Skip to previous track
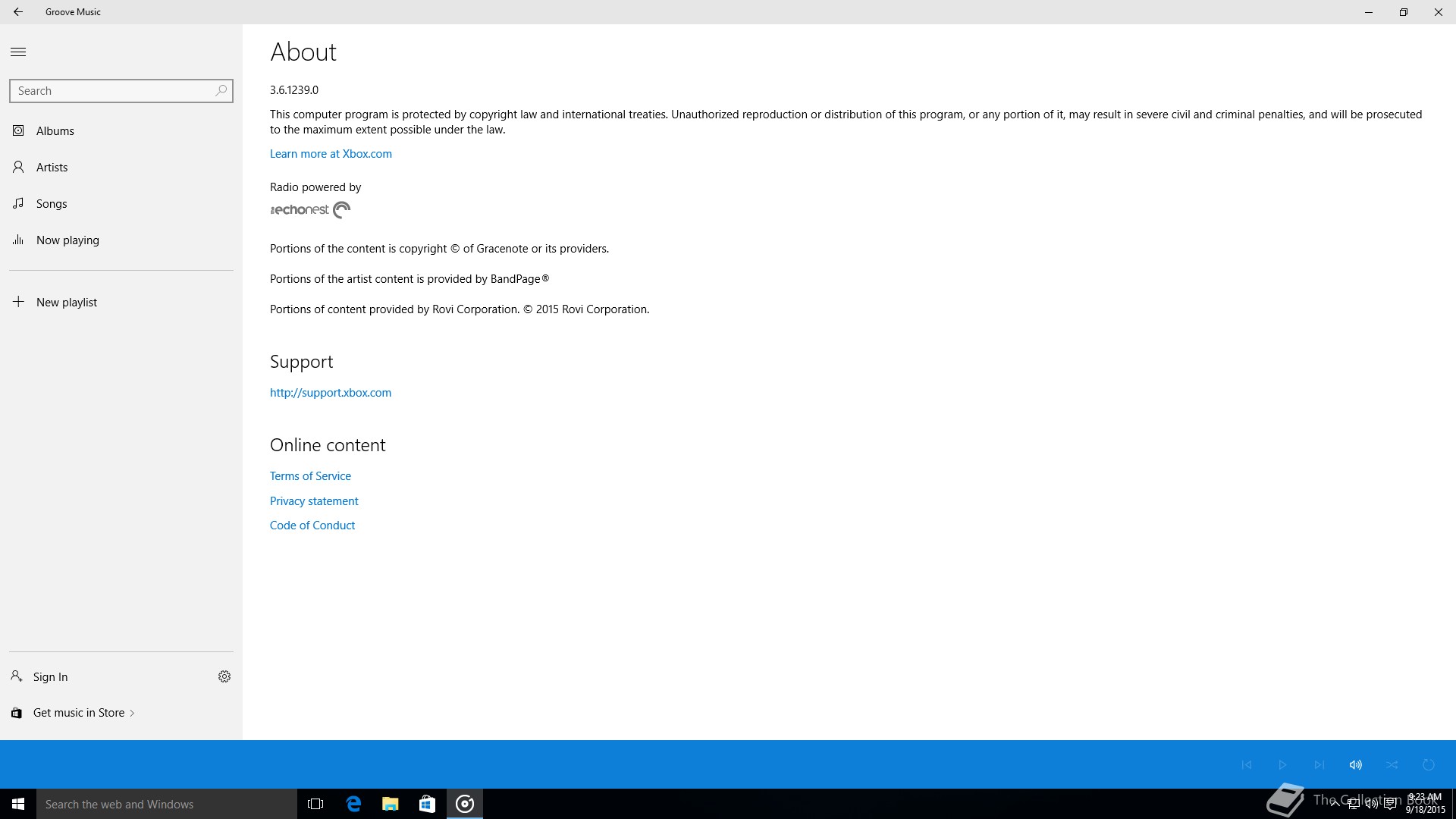Viewport: 1456px width, 819px height. (x=1247, y=764)
